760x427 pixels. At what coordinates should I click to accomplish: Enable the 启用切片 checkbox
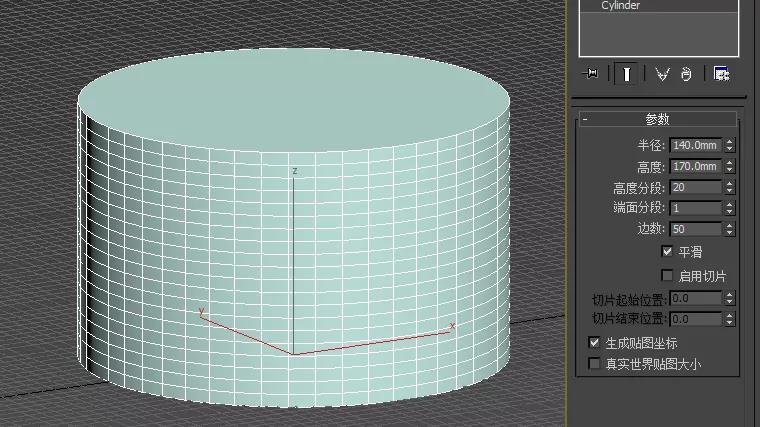point(667,275)
